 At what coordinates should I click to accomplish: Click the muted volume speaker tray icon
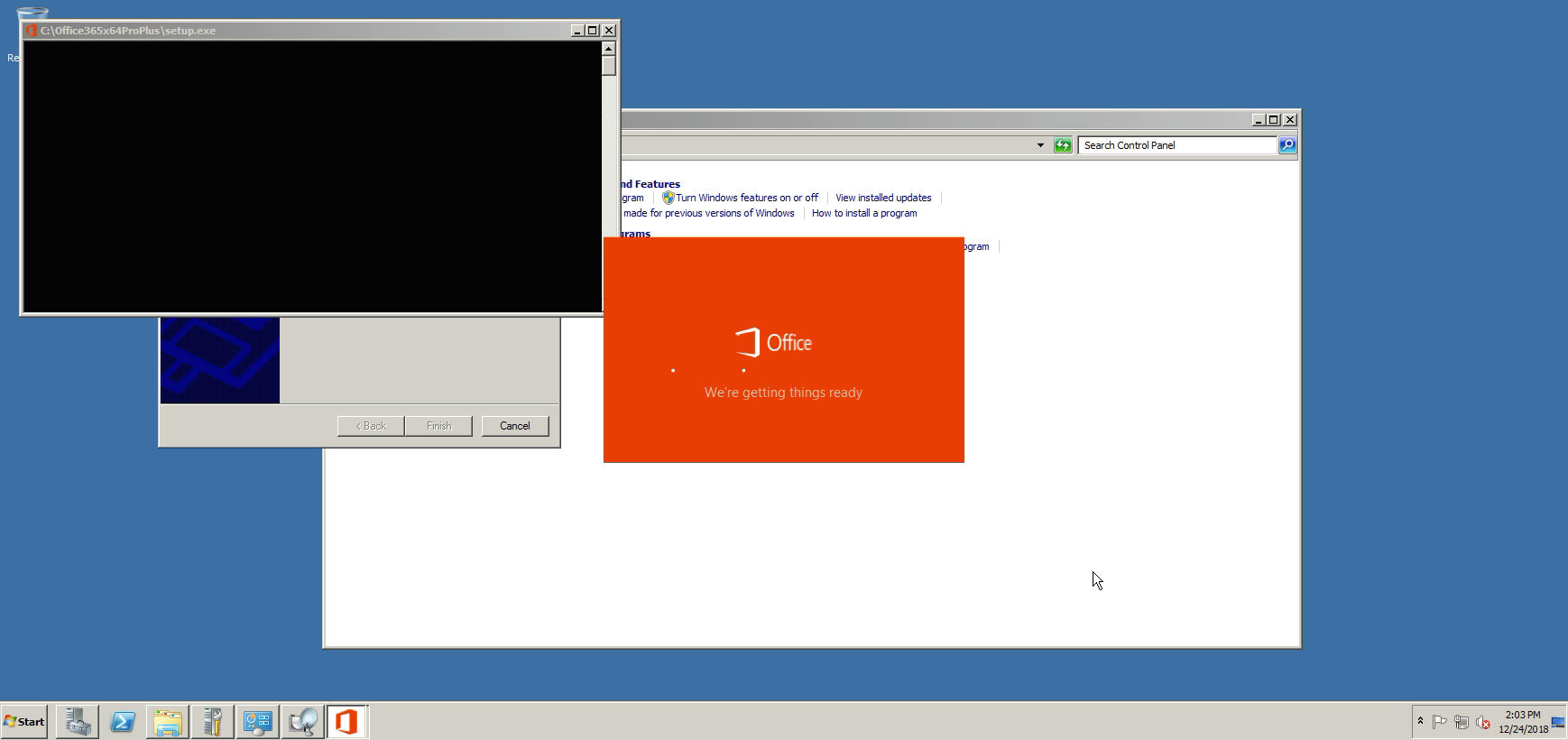[1482, 722]
